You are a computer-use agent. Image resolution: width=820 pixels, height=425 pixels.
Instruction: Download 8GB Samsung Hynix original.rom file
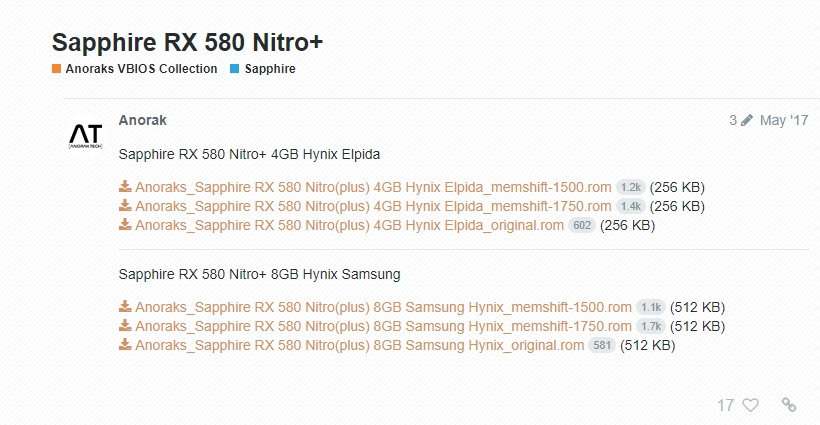tap(359, 345)
